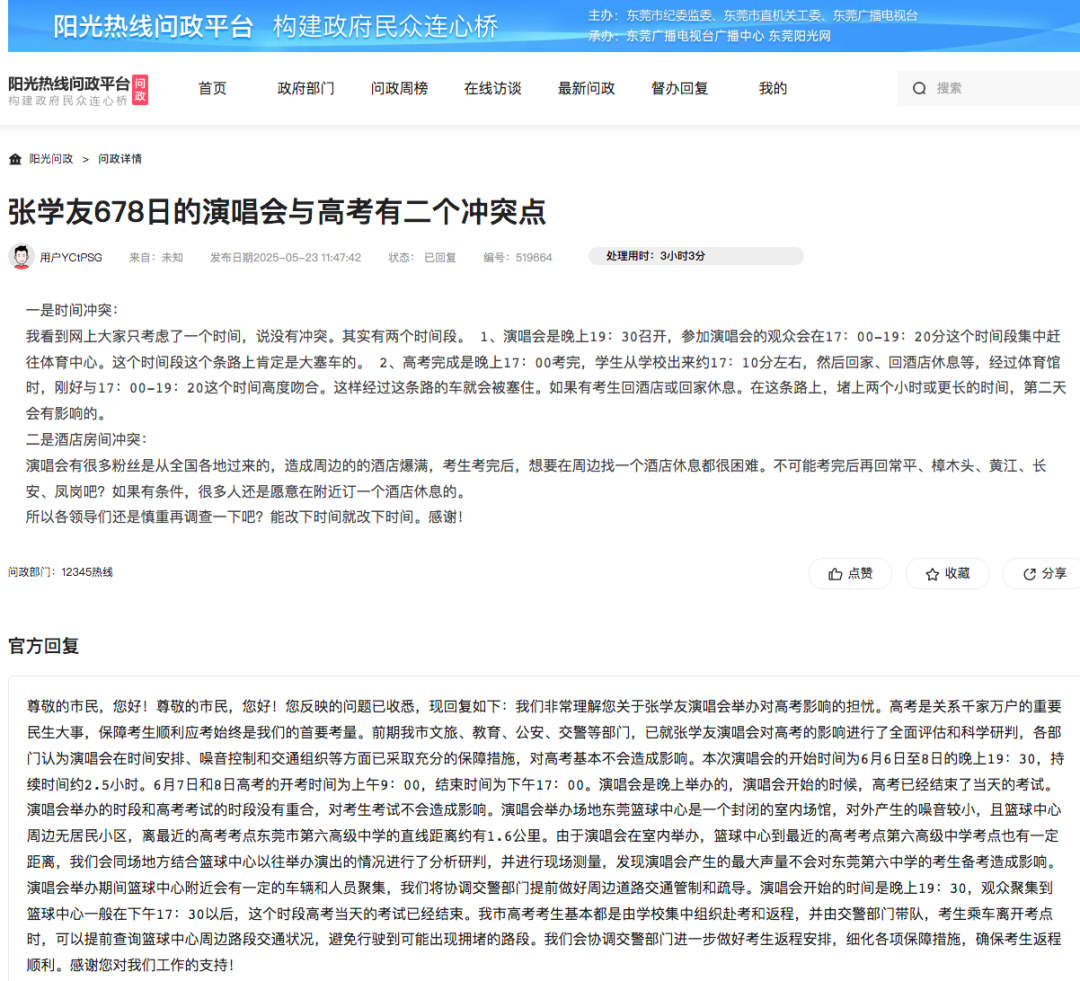This screenshot has height=981, width=1080.
Task: Click the 点赞 button
Action: pos(851,574)
